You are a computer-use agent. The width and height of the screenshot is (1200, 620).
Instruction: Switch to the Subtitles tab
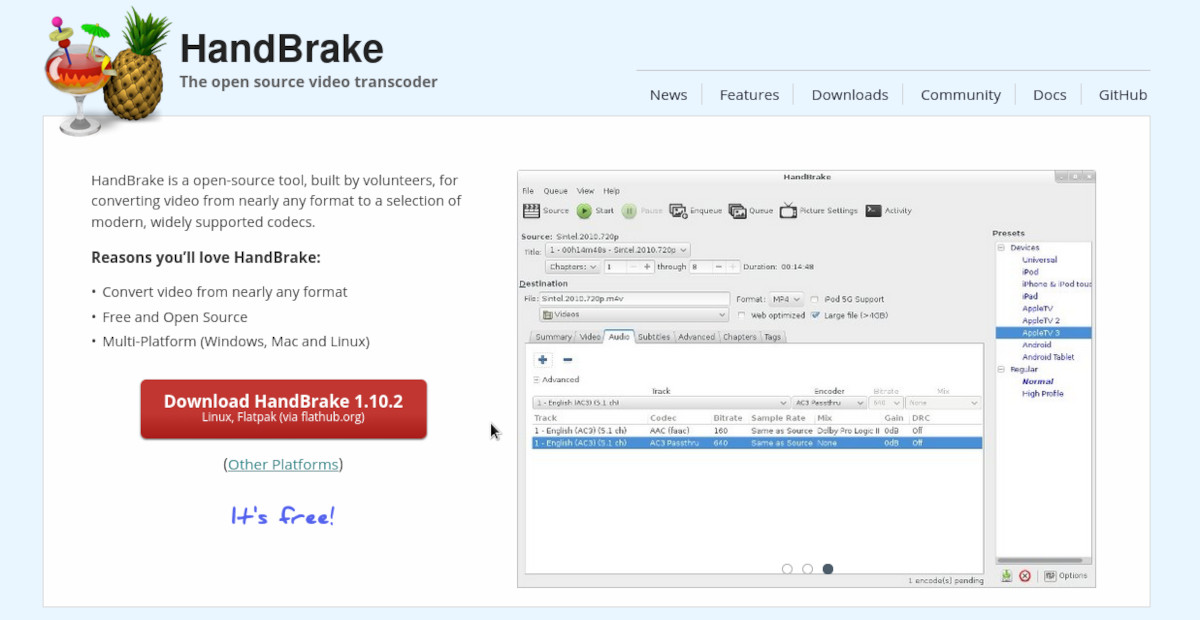coord(654,337)
